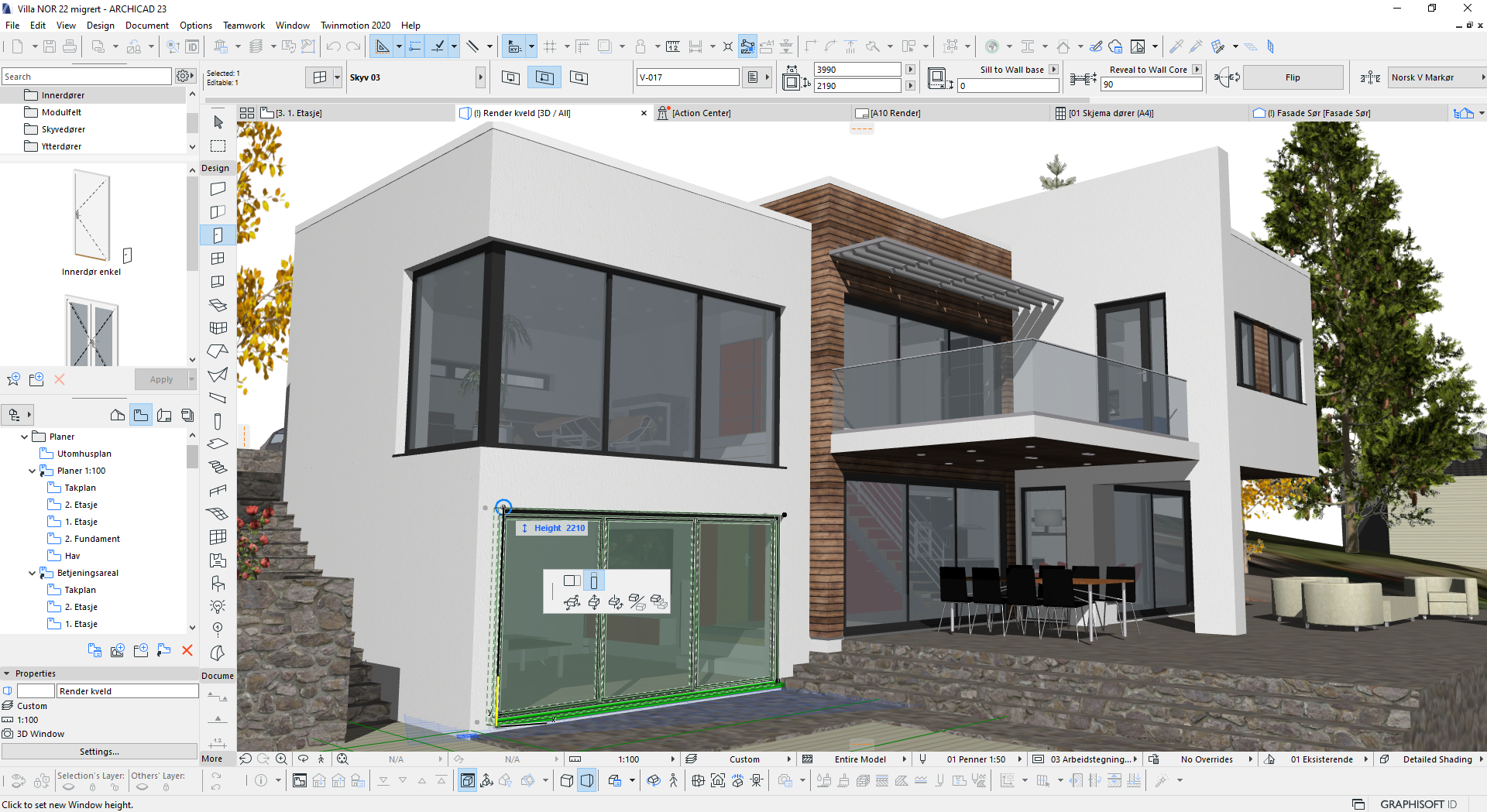
Task: Collapse the Properties panel section
Action: tap(7, 673)
